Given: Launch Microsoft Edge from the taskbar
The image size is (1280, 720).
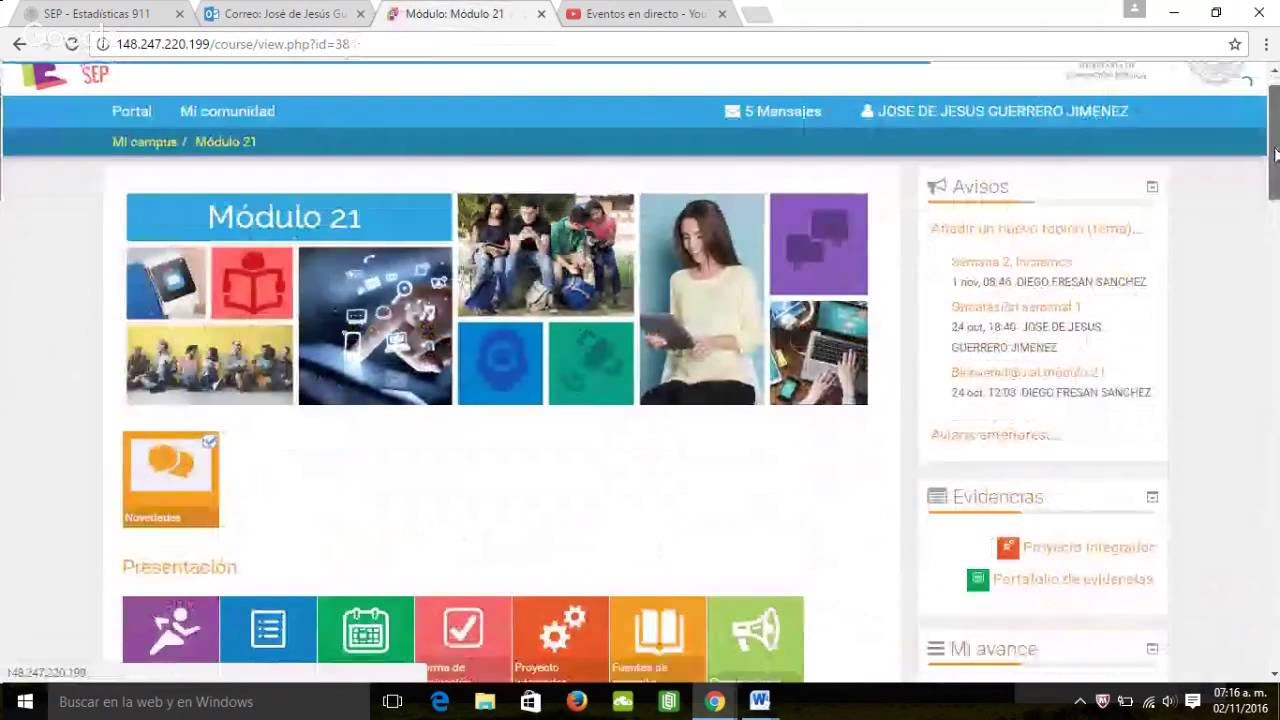Looking at the screenshot, I should coord(439,702).
